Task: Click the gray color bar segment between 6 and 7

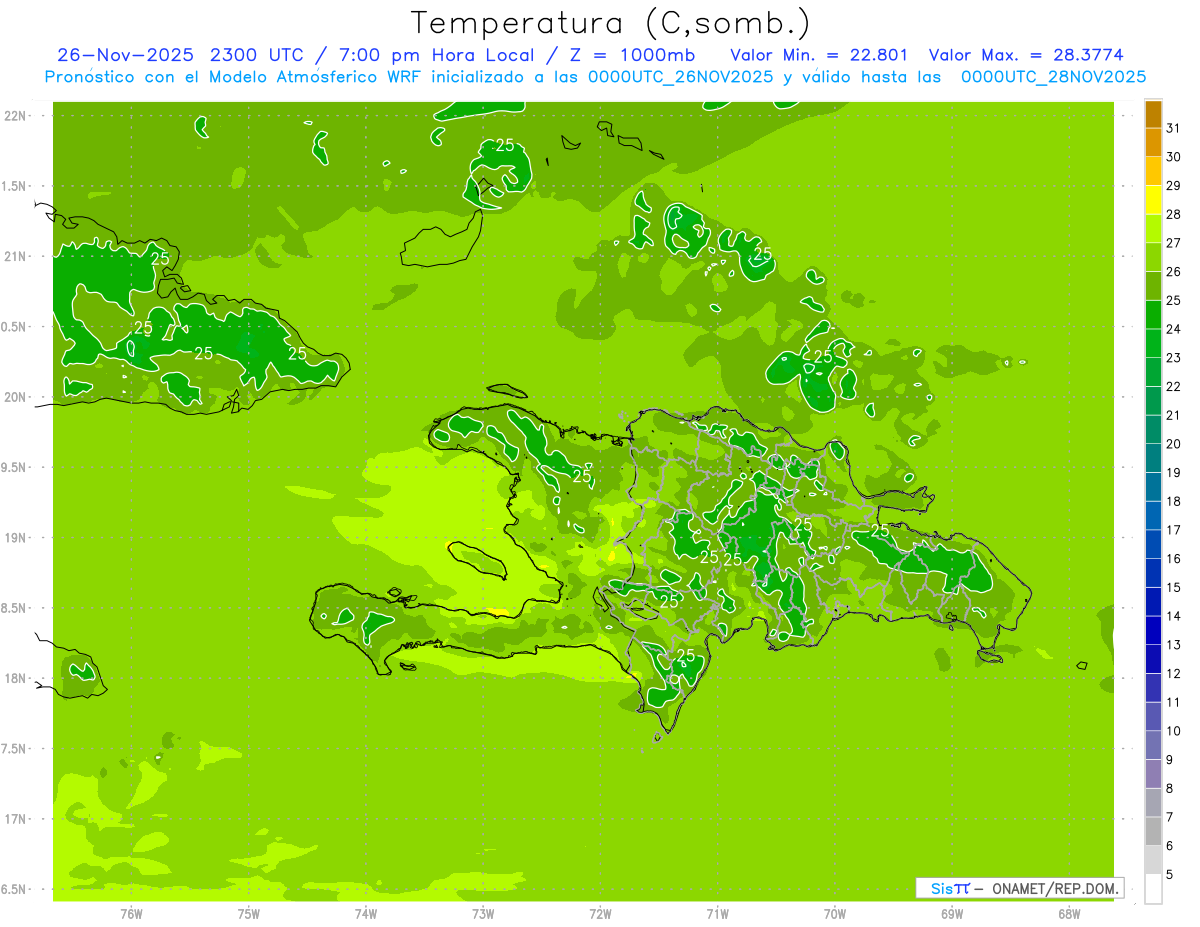Action: 1153,832
